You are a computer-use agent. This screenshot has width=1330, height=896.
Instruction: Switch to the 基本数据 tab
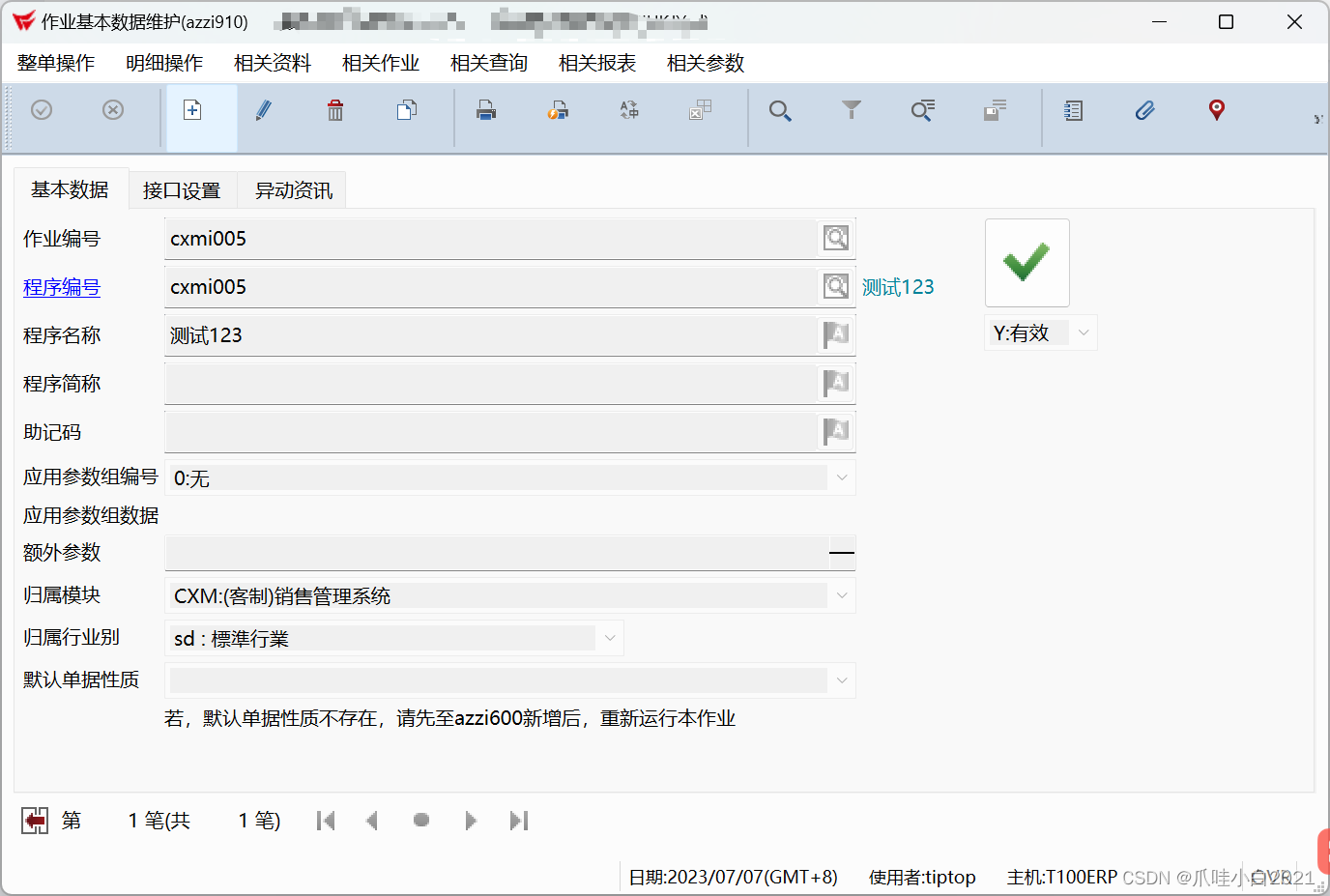pyautogui.click(x=70, y=189)
